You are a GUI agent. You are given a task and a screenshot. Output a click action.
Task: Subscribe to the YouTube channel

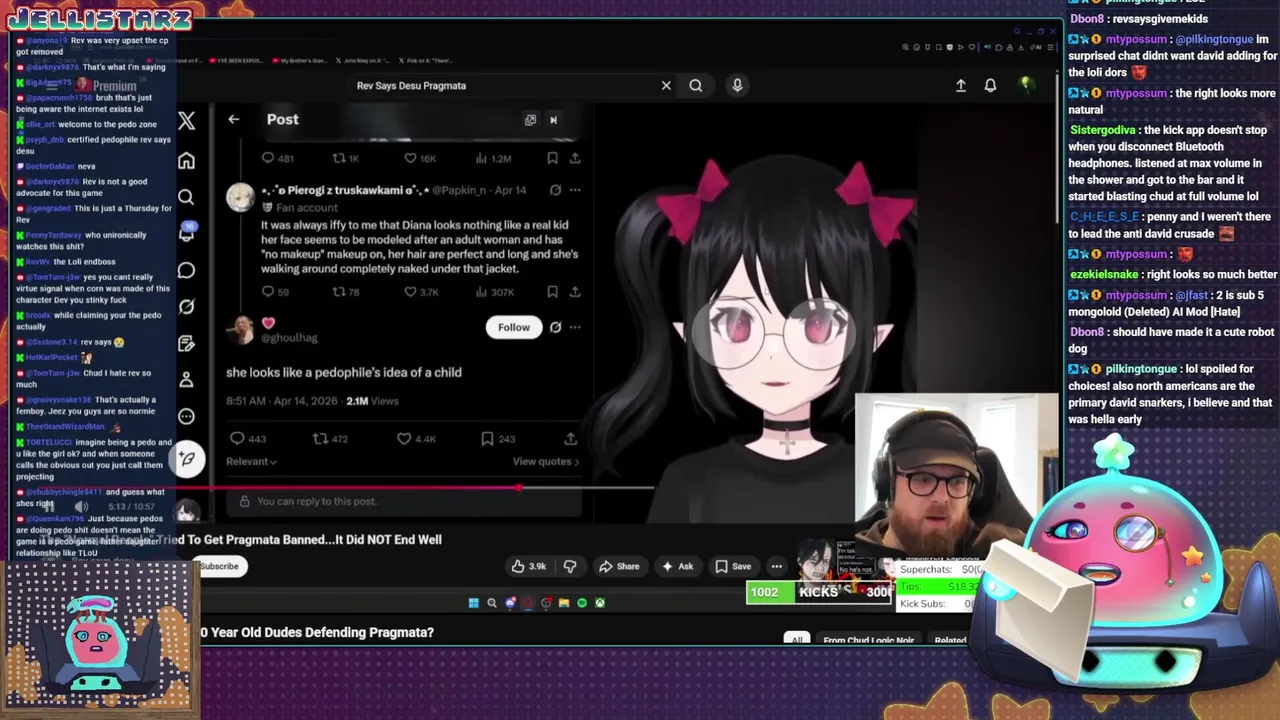coord(219,566)
